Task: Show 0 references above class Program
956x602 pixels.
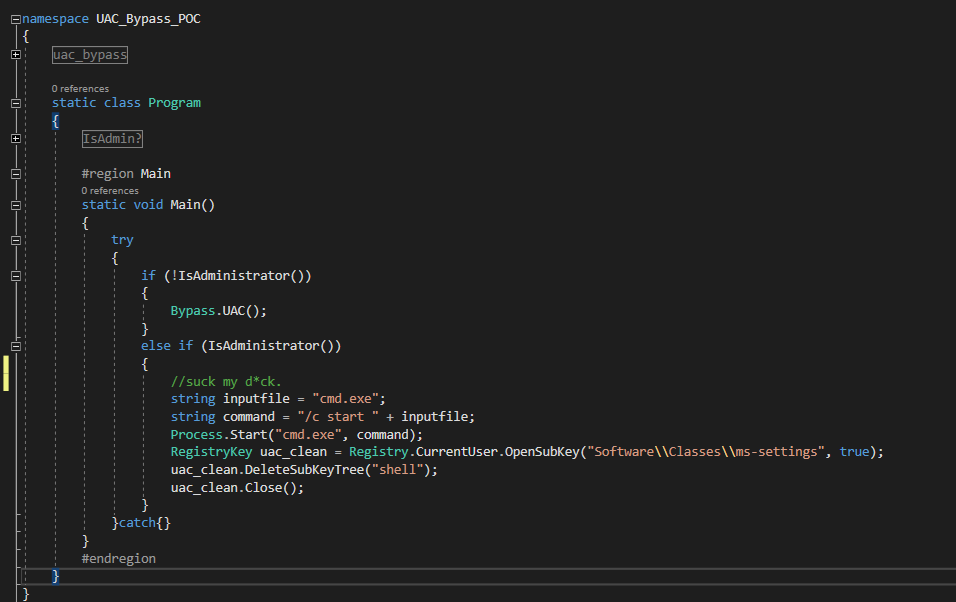Action: (80, 89)
